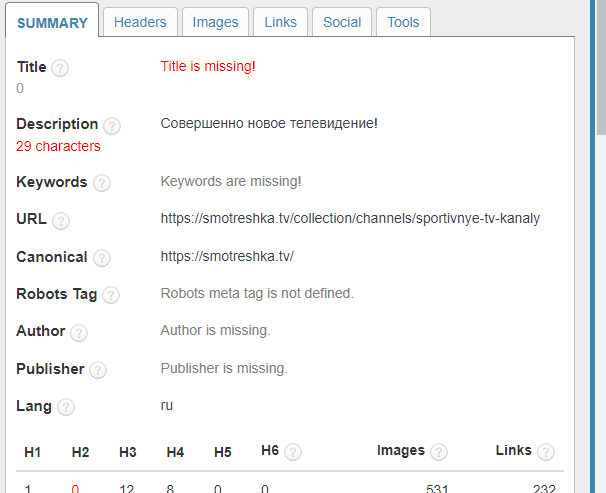
Task: Click help icon beside Publisher label
Action: tap(97, 370)
